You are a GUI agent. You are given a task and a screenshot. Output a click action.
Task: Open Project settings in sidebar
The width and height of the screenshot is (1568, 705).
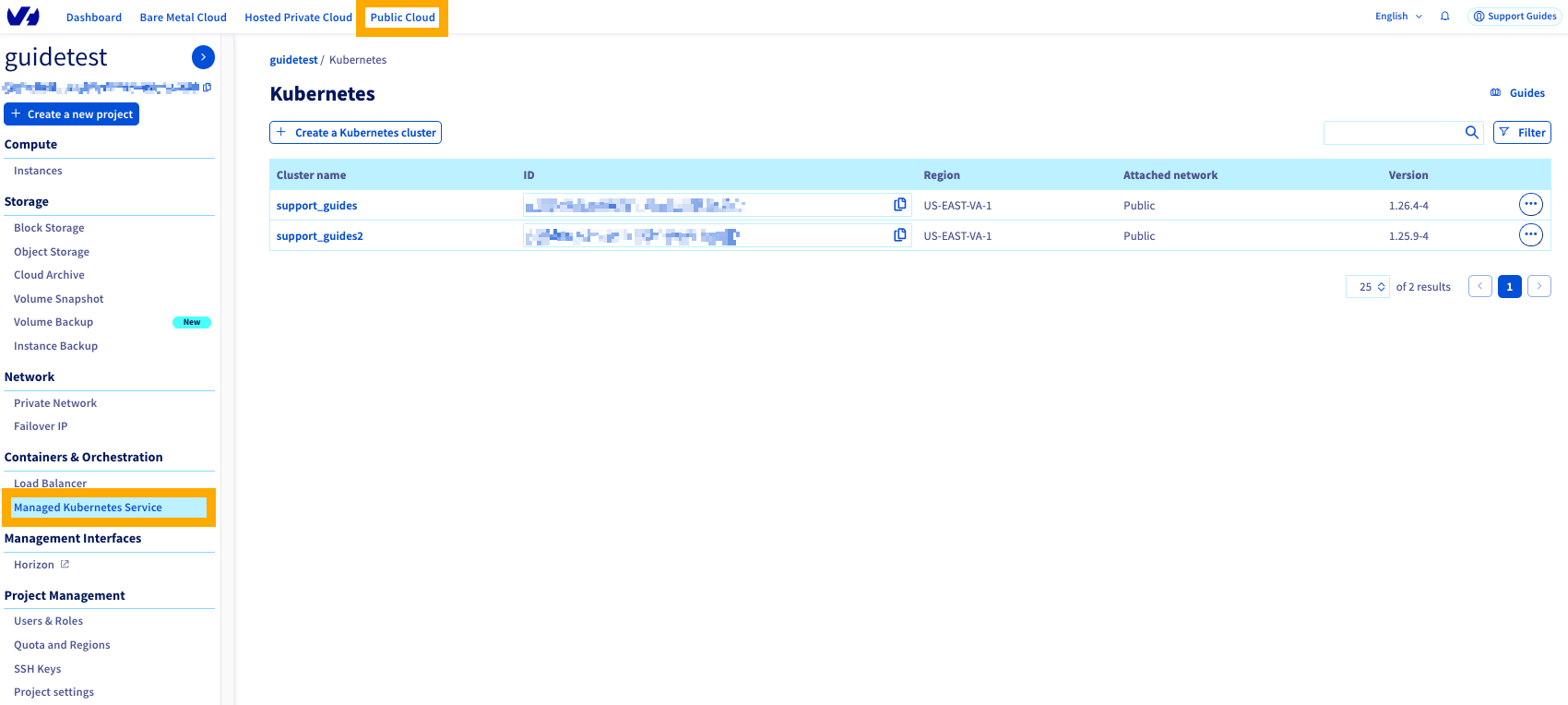[53, 692]
